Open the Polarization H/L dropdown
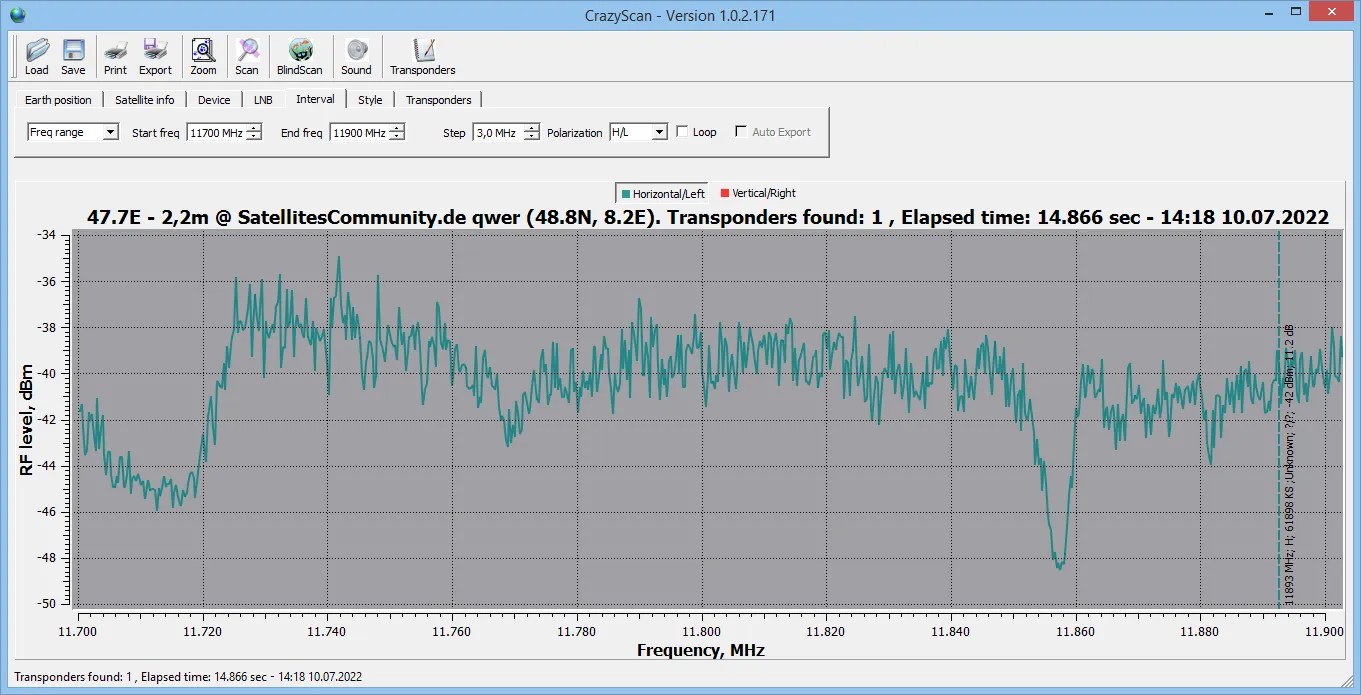 638,132
